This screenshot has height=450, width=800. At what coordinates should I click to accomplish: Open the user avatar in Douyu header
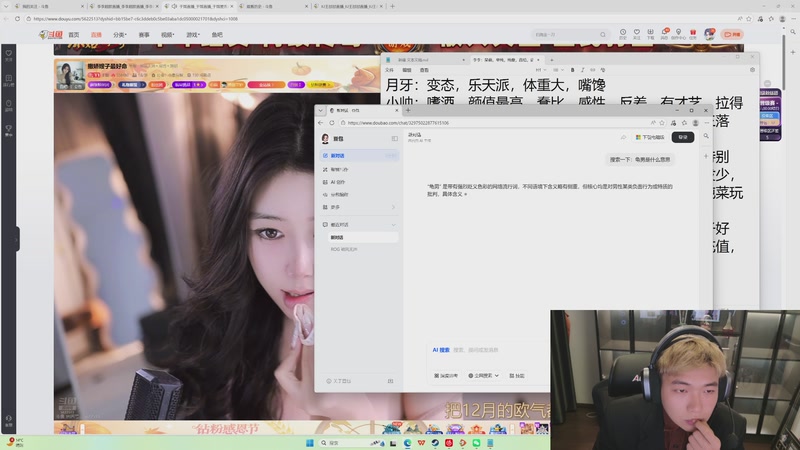(710, 34)
